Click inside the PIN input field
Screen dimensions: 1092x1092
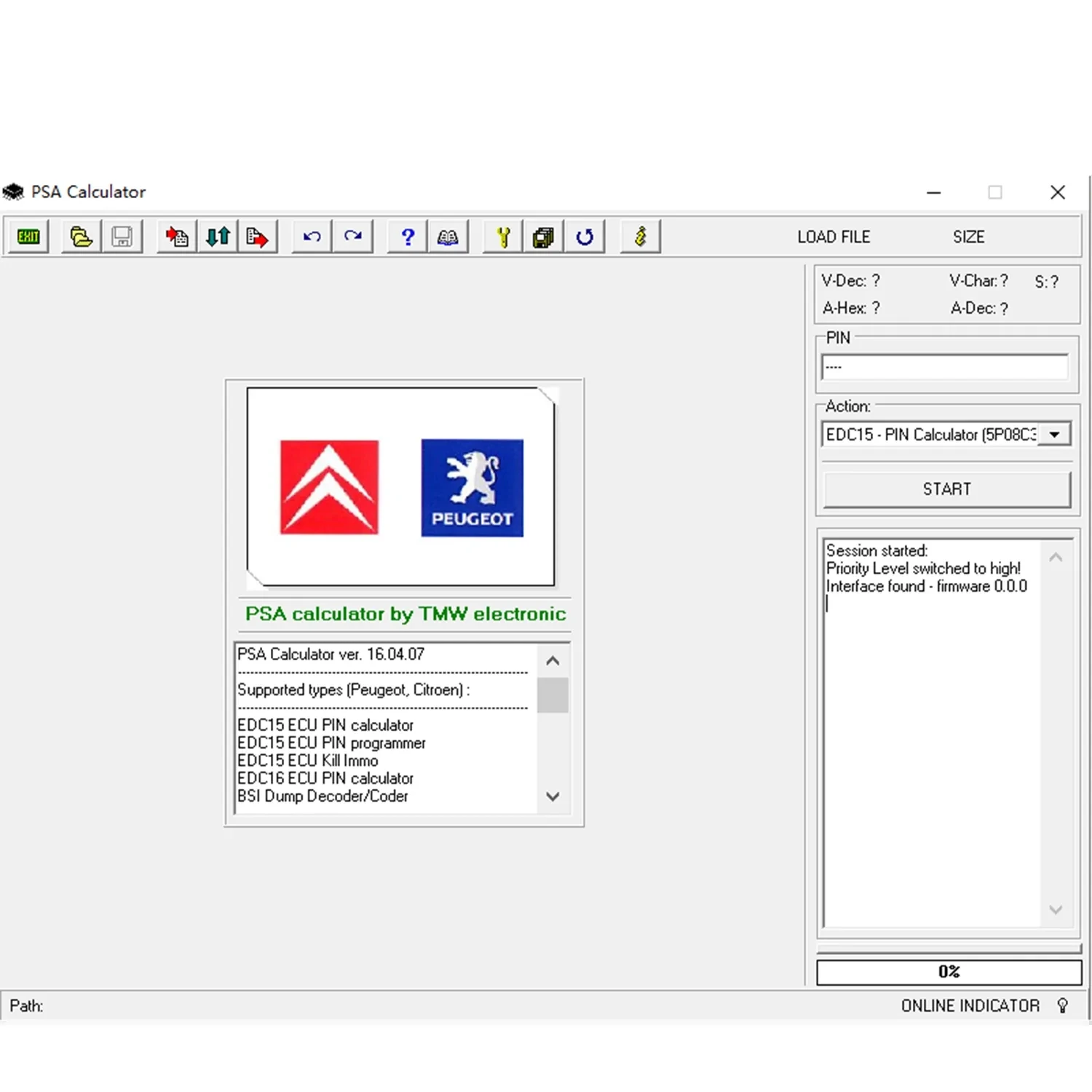[944, 367]
